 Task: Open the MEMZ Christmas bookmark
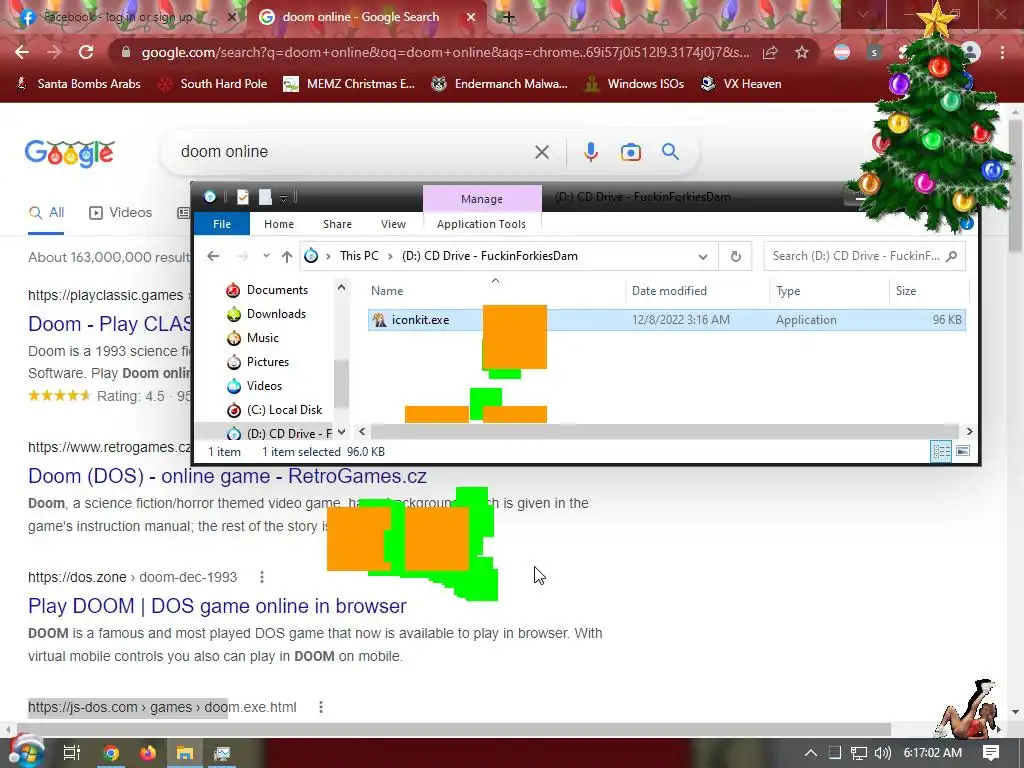pos(349,84)
